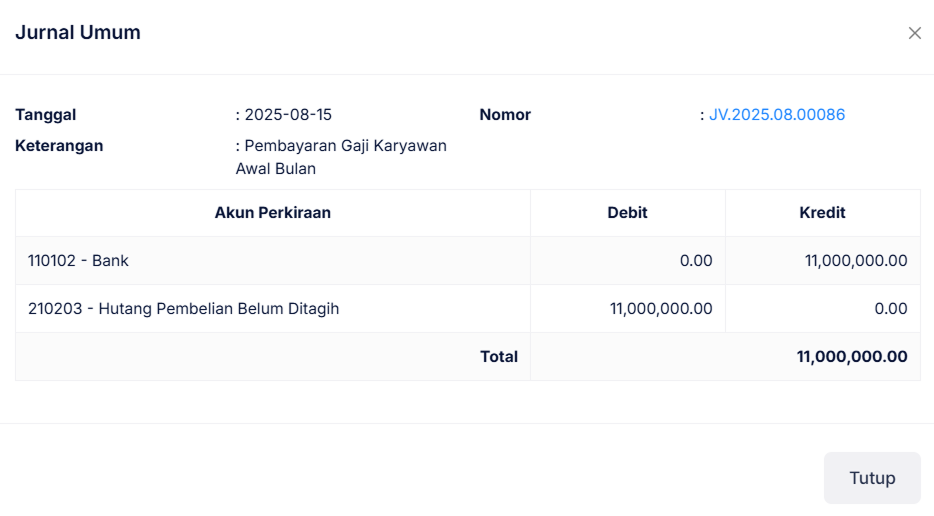Select the 110102 - Bank account row
Image resolution: width=934 pixels, height=516 pixels.
tap(79, 261)
